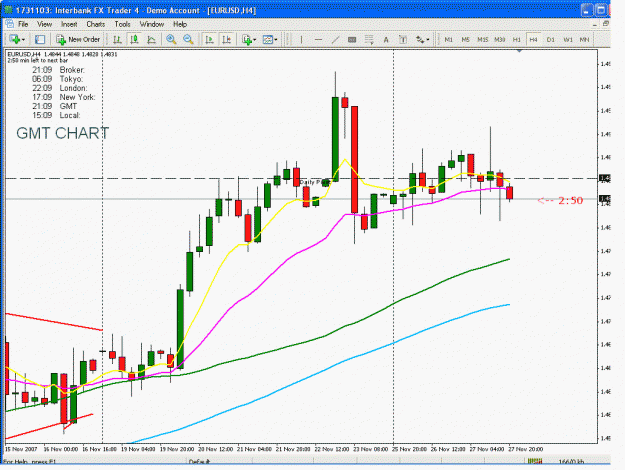Image resolution: width=625 pixels, height=470 pixels.
Task: Switch to bar chart type
Action: 117,39
